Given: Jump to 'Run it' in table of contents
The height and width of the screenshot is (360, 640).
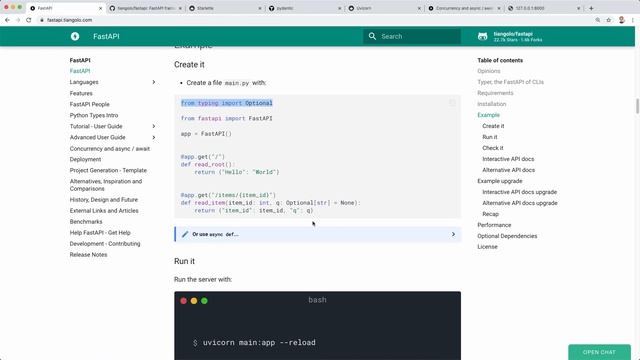Looking at the screenshot, I should pos(489,137).
